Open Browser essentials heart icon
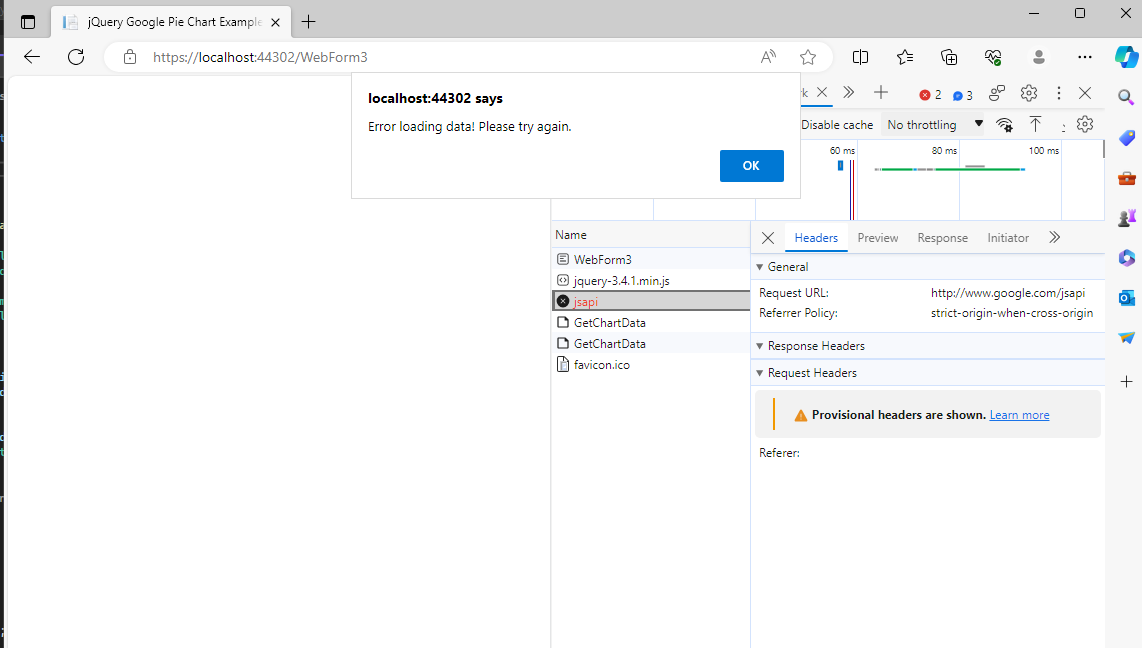The height and width of the screenshot is (648, 1142). pyautogui.click(x=993, y=57)
